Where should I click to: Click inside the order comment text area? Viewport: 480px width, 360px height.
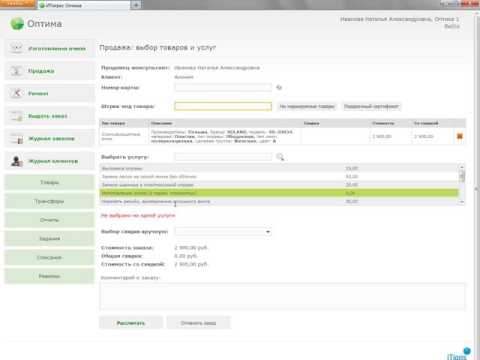pos(282,296)
